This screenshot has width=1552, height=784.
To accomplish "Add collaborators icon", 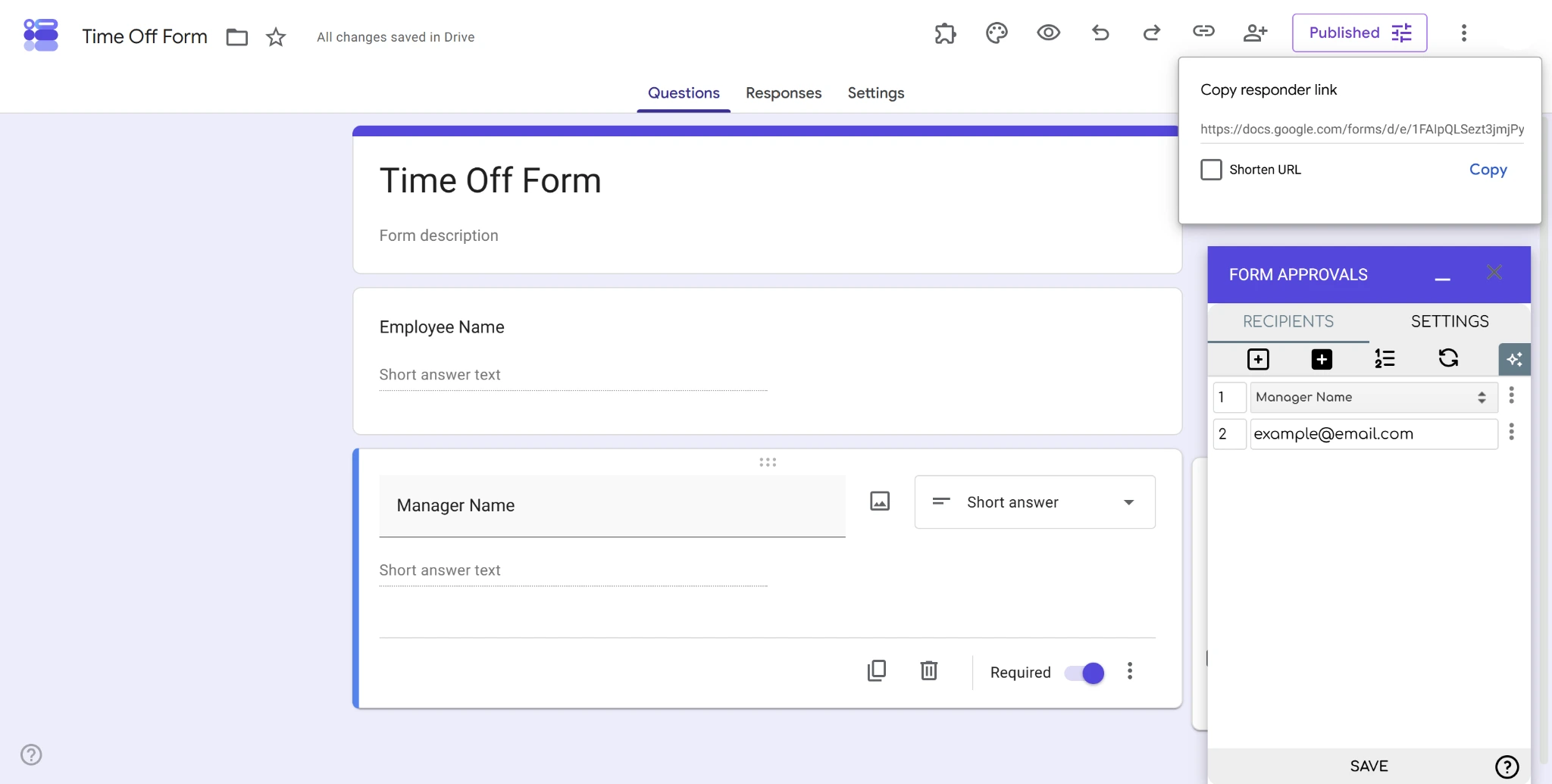I will [1256, 33].
